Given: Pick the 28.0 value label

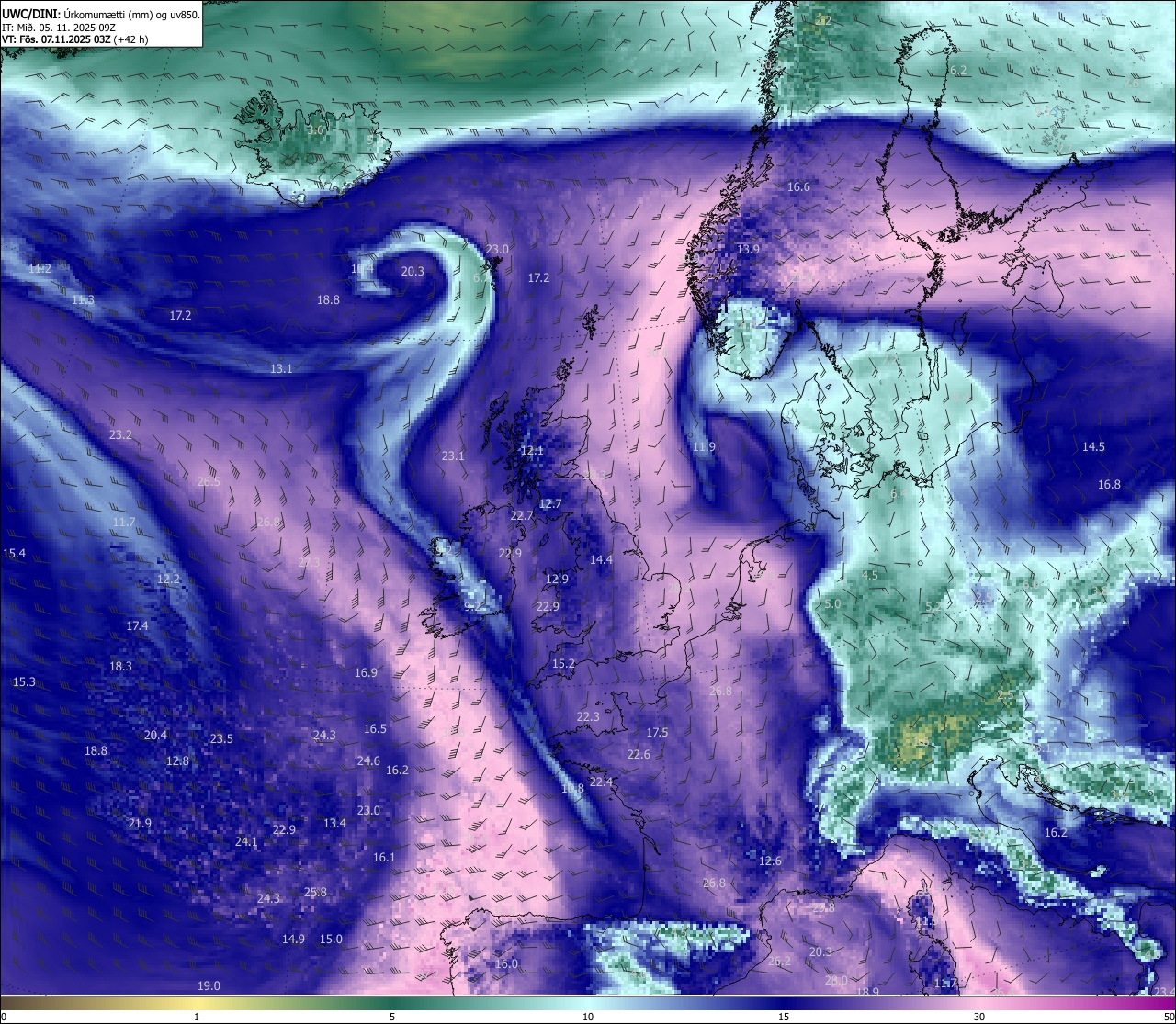Looking at the screenshot, I should (x=836, y=982).
